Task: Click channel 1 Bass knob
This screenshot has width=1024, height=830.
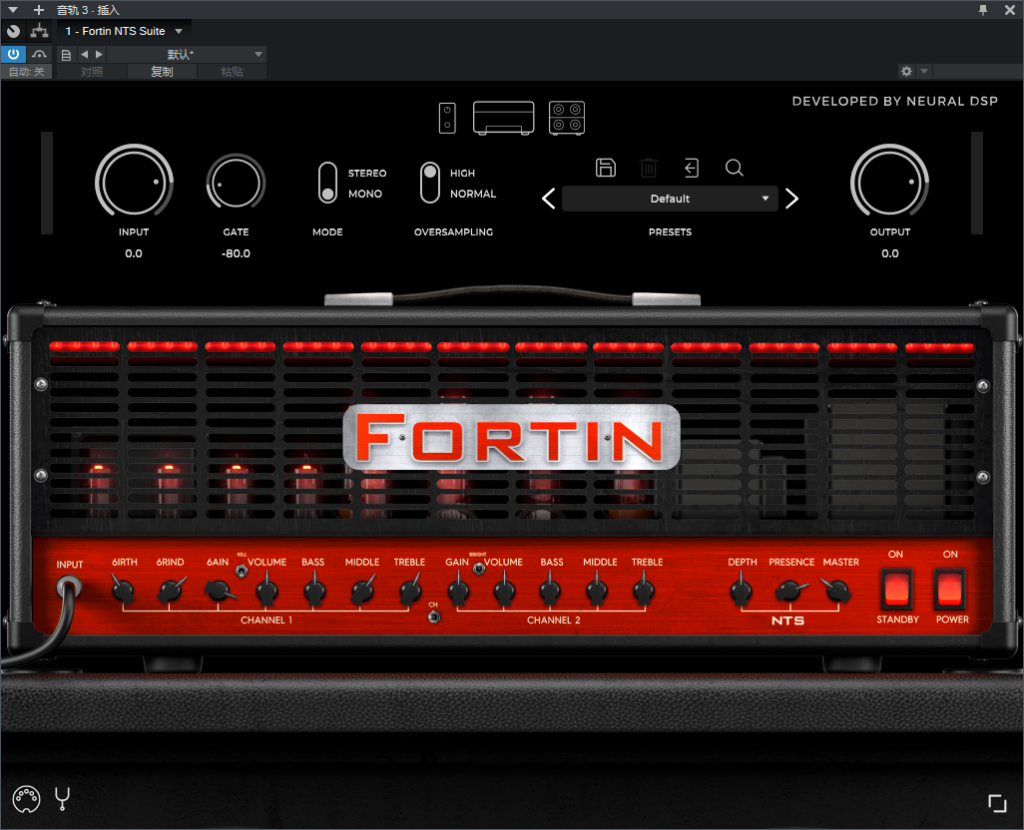Action: 315,591
